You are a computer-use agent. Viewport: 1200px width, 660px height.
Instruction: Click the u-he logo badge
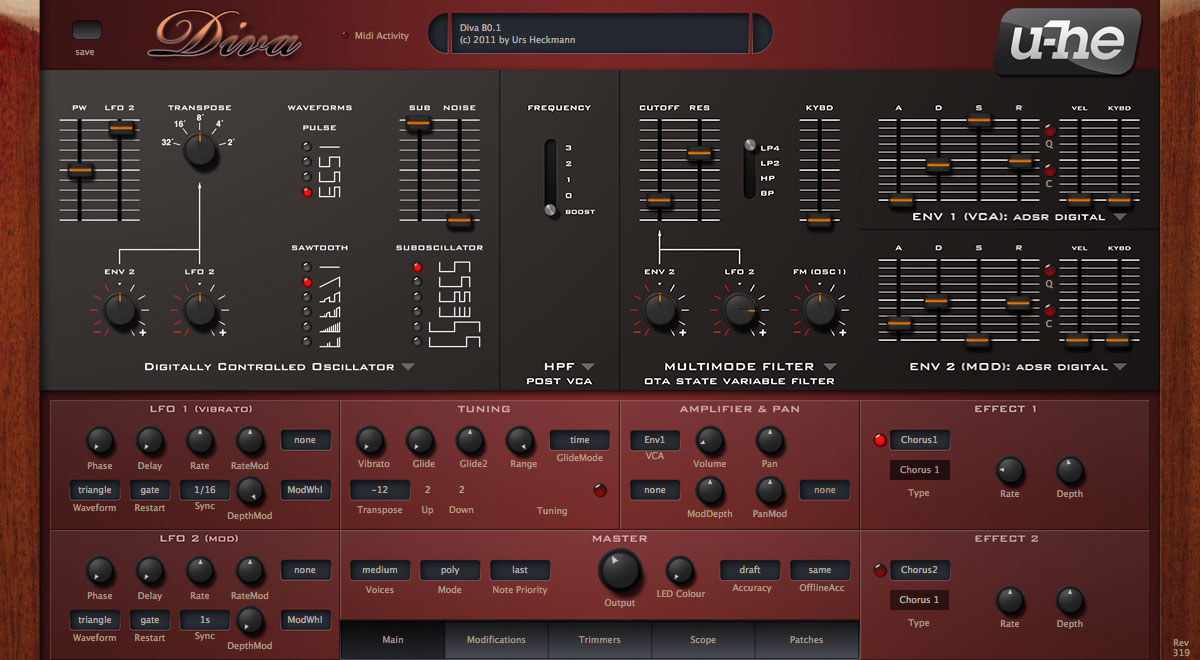[1066, 41]
